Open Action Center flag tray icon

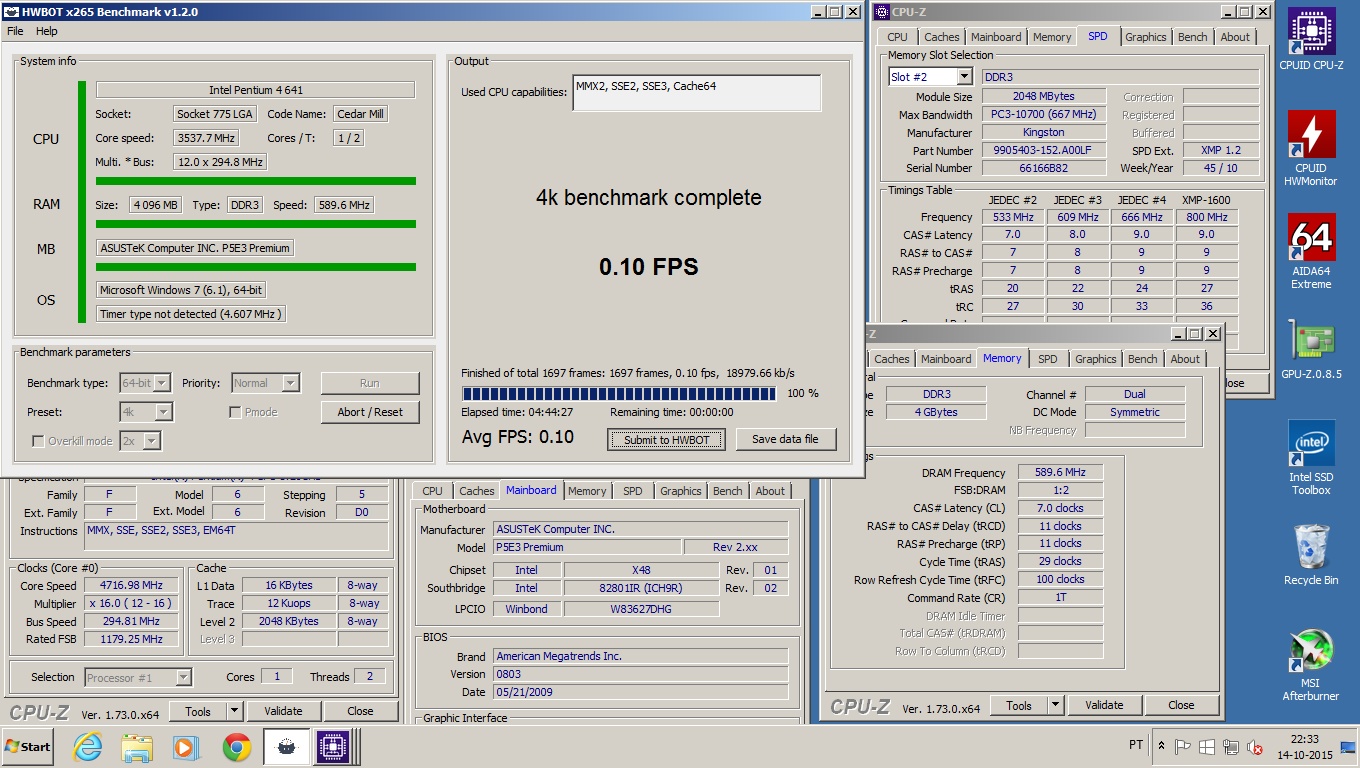coord(1183,746)
